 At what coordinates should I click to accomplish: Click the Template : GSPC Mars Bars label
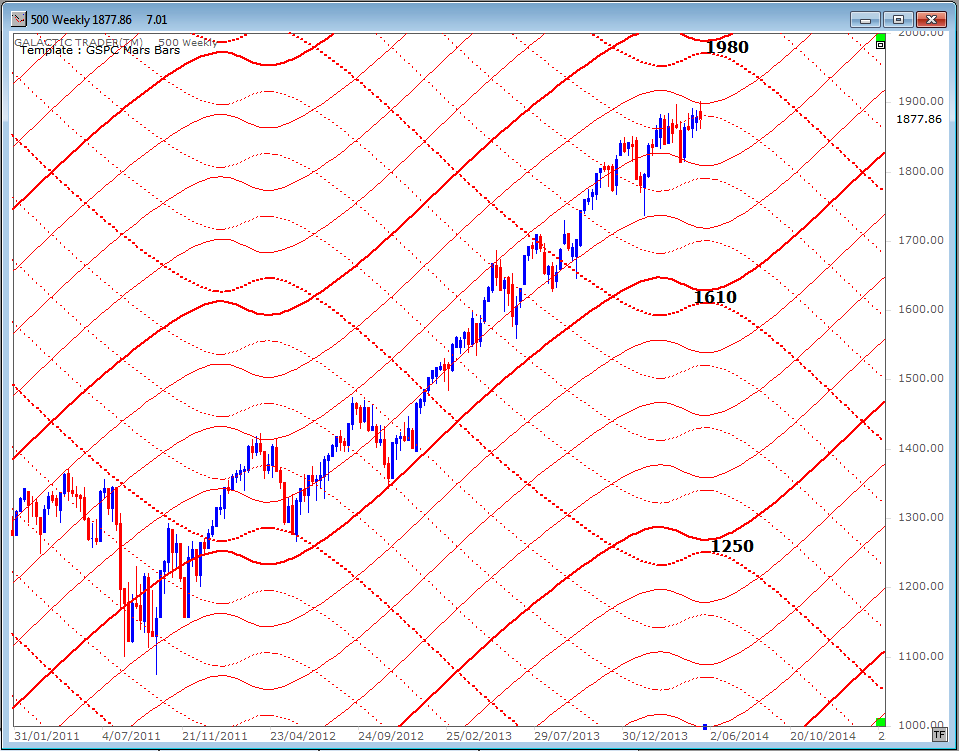coord(100,50)
